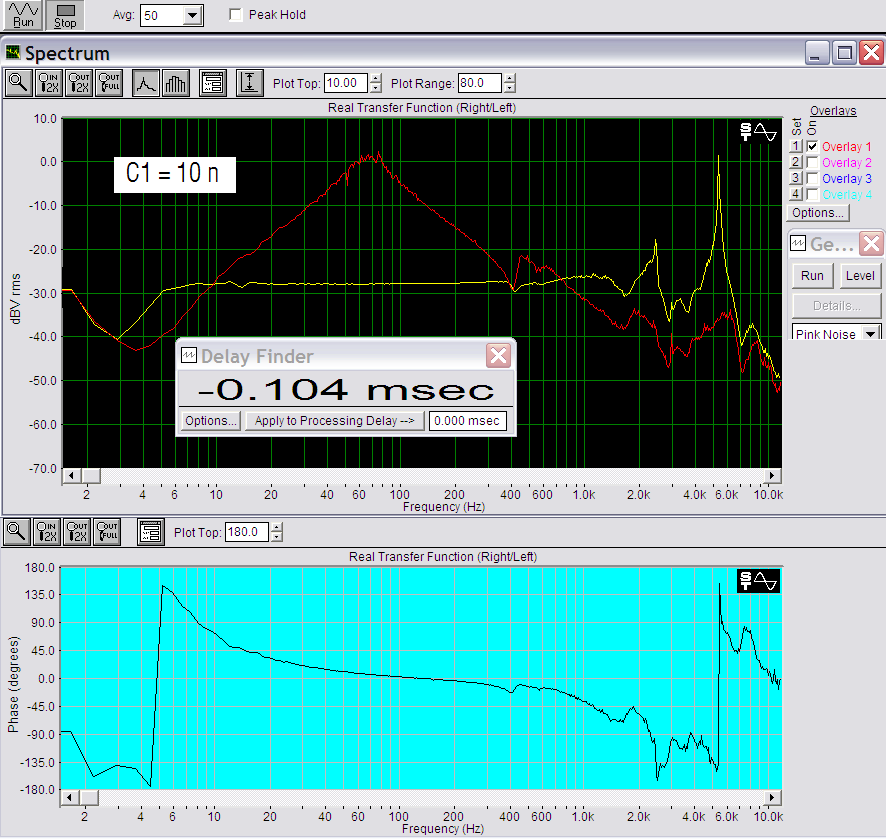
Task: Click the transfer function icon on the phase plot
Action: (x=758, y=581)
